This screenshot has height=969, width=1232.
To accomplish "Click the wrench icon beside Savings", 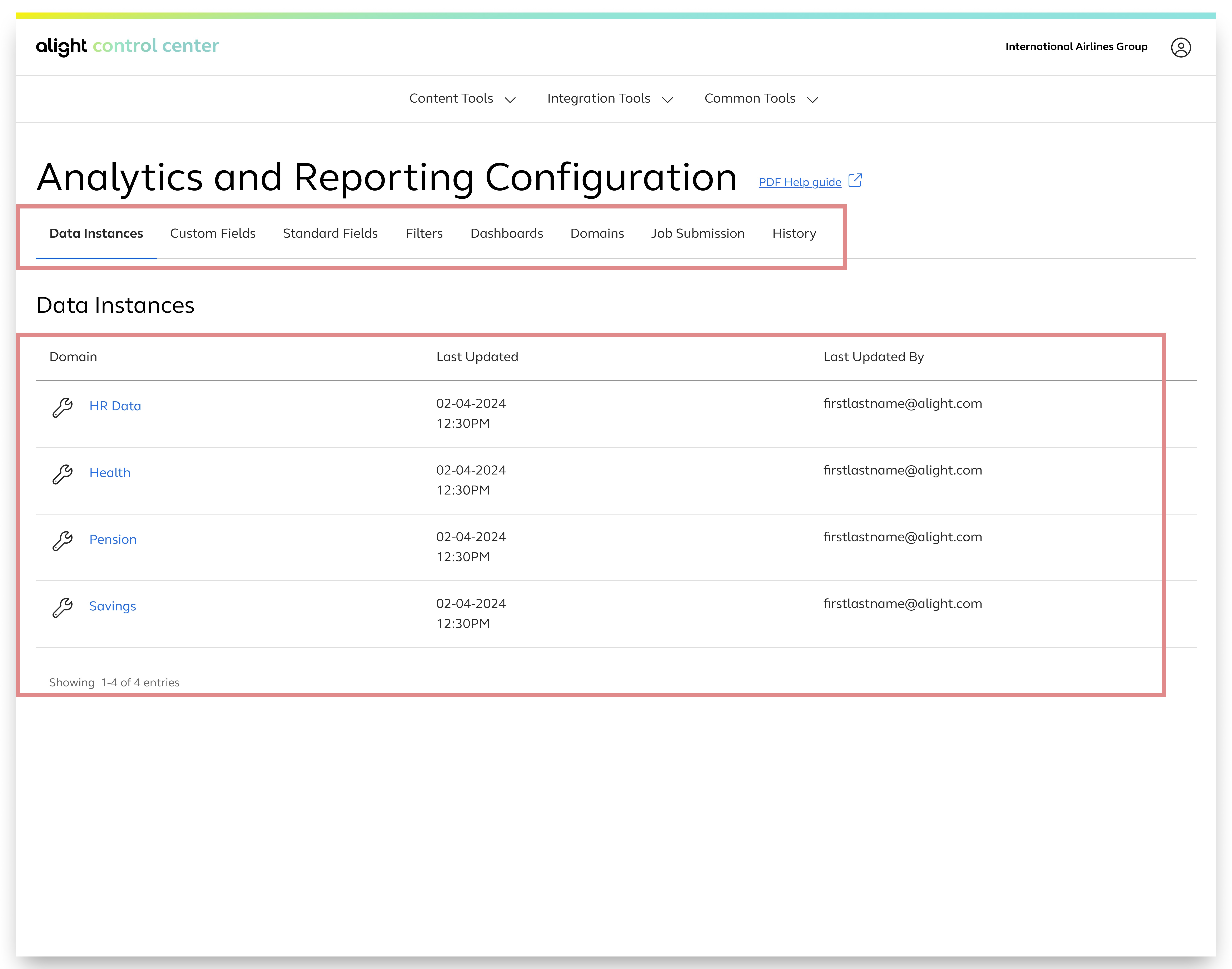I will point(62,606).
